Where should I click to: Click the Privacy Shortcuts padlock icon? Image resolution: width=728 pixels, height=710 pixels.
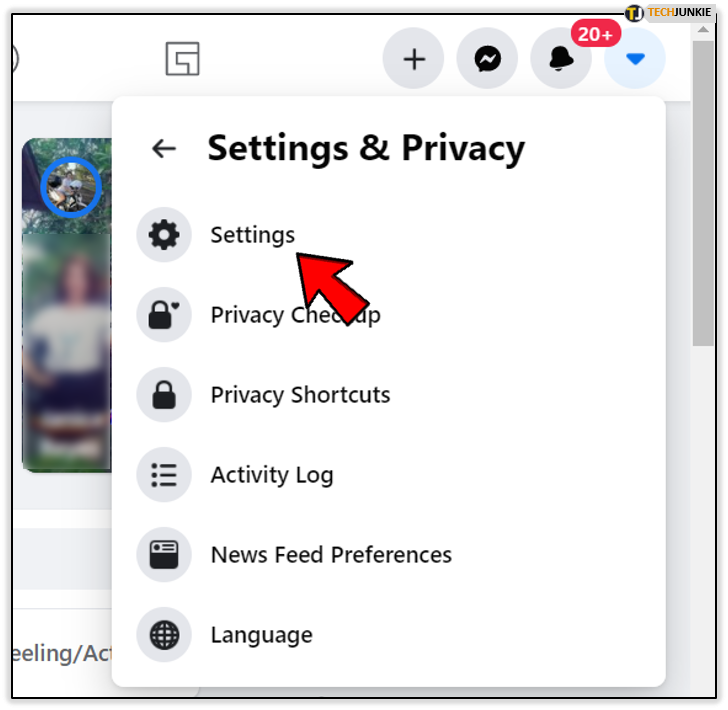tap(164, 395)
